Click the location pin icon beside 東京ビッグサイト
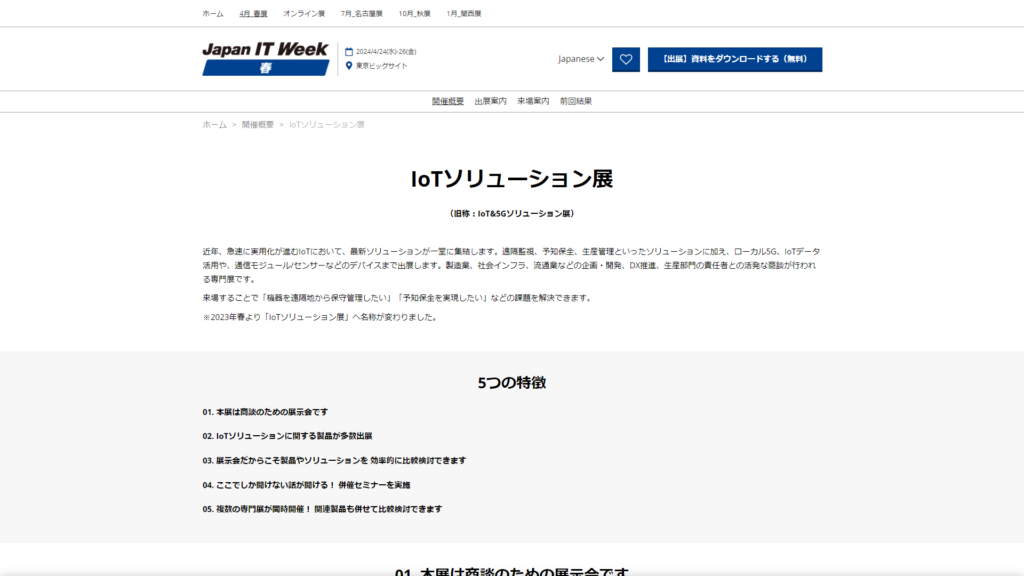 point(349,65)
